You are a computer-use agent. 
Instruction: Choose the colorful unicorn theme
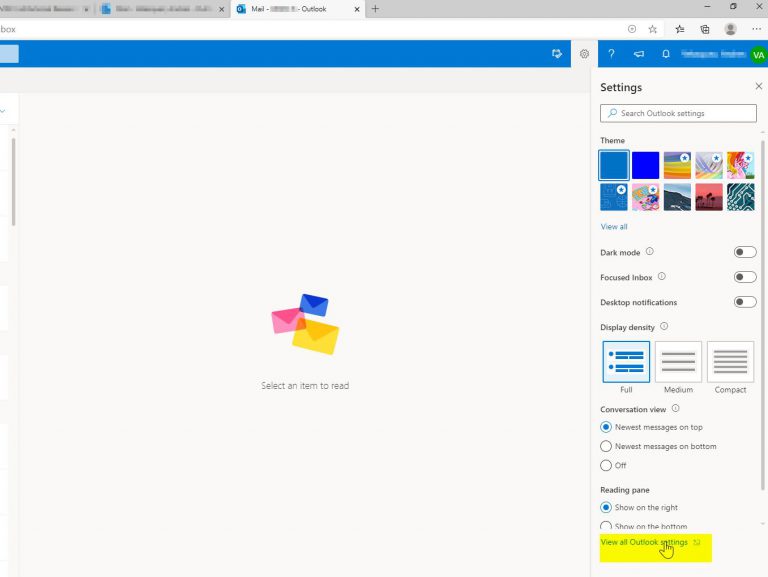pos(741,166)
